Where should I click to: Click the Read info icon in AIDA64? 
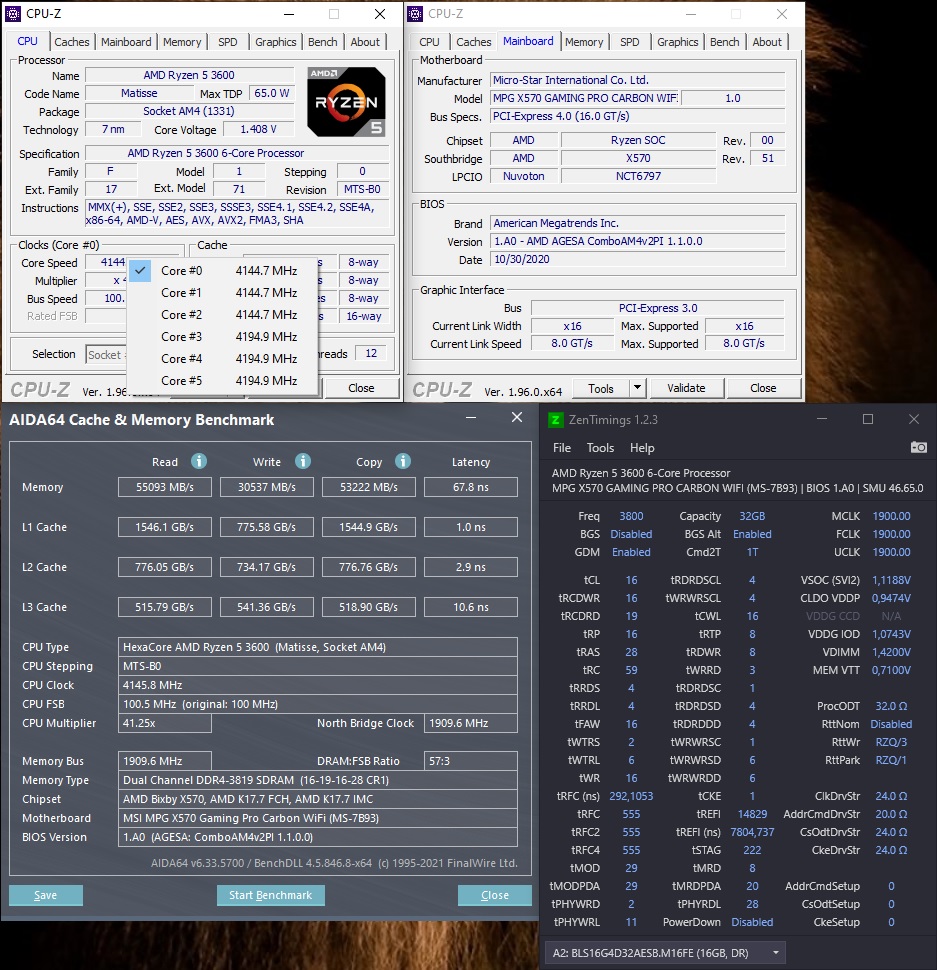(x=199, y=461)
